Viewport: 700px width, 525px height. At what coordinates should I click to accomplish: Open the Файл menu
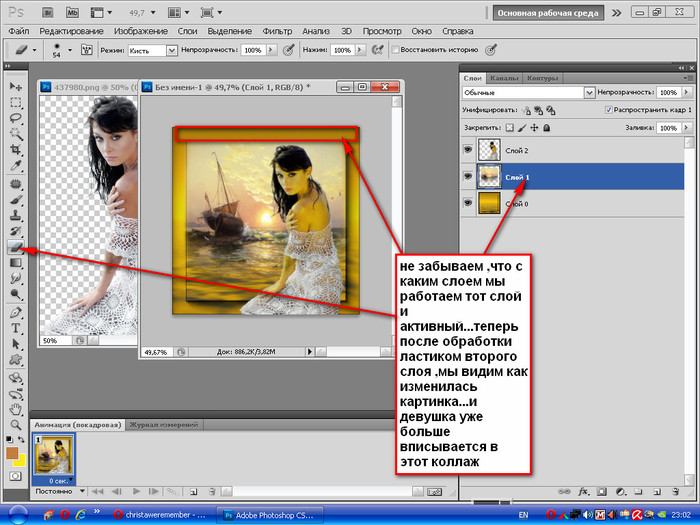(19, 31)
